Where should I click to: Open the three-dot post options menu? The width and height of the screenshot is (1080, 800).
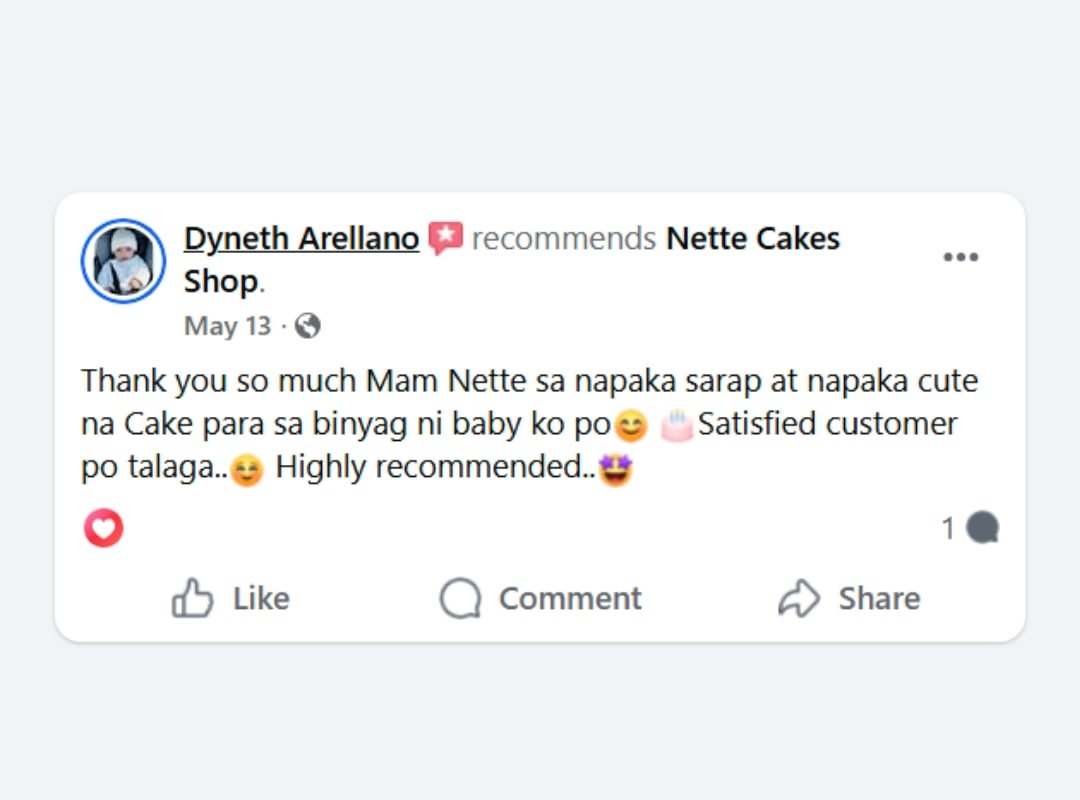coord(961,257)
